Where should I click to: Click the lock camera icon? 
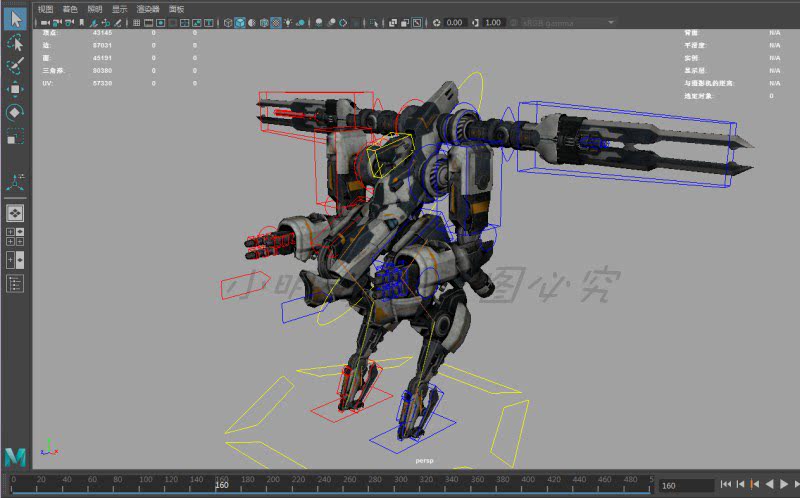57,22
